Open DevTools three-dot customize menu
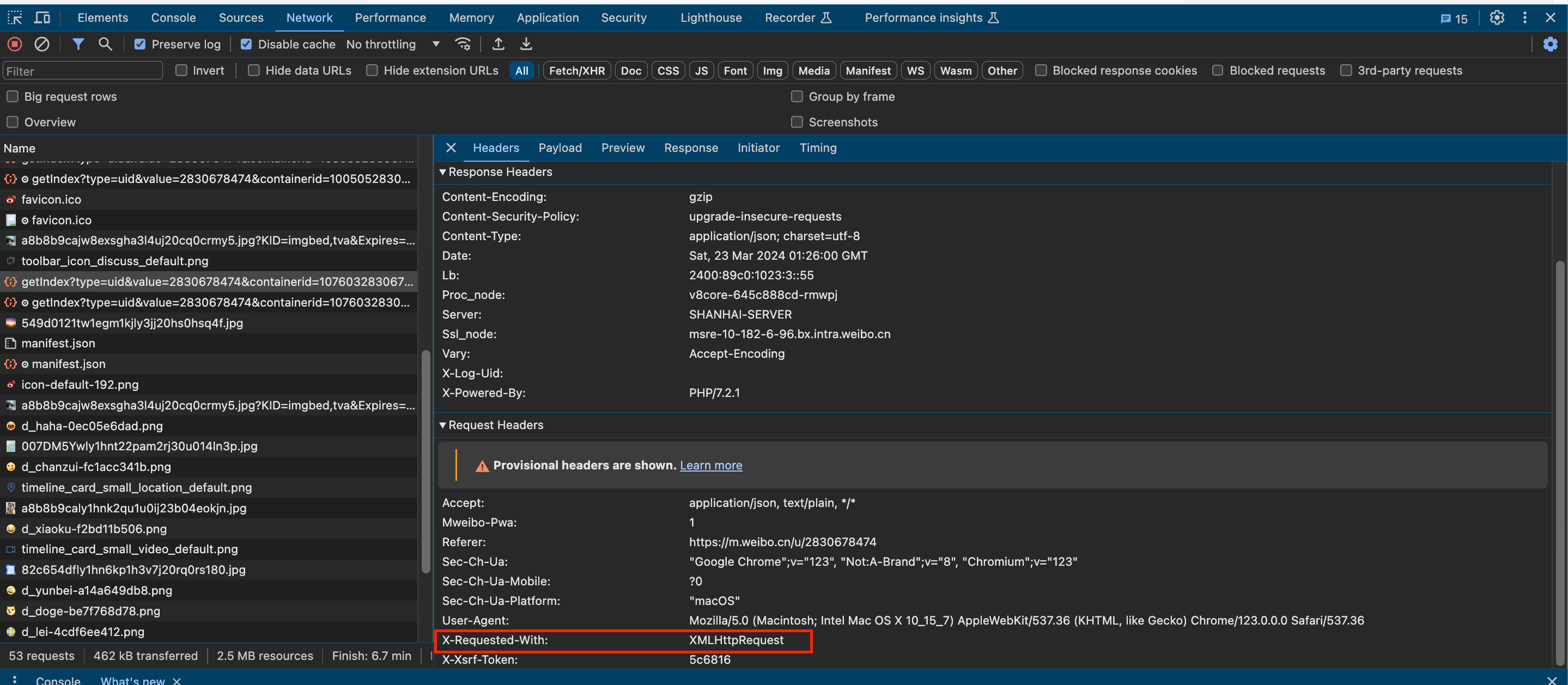1568x685 pixels. (1524, 17)
